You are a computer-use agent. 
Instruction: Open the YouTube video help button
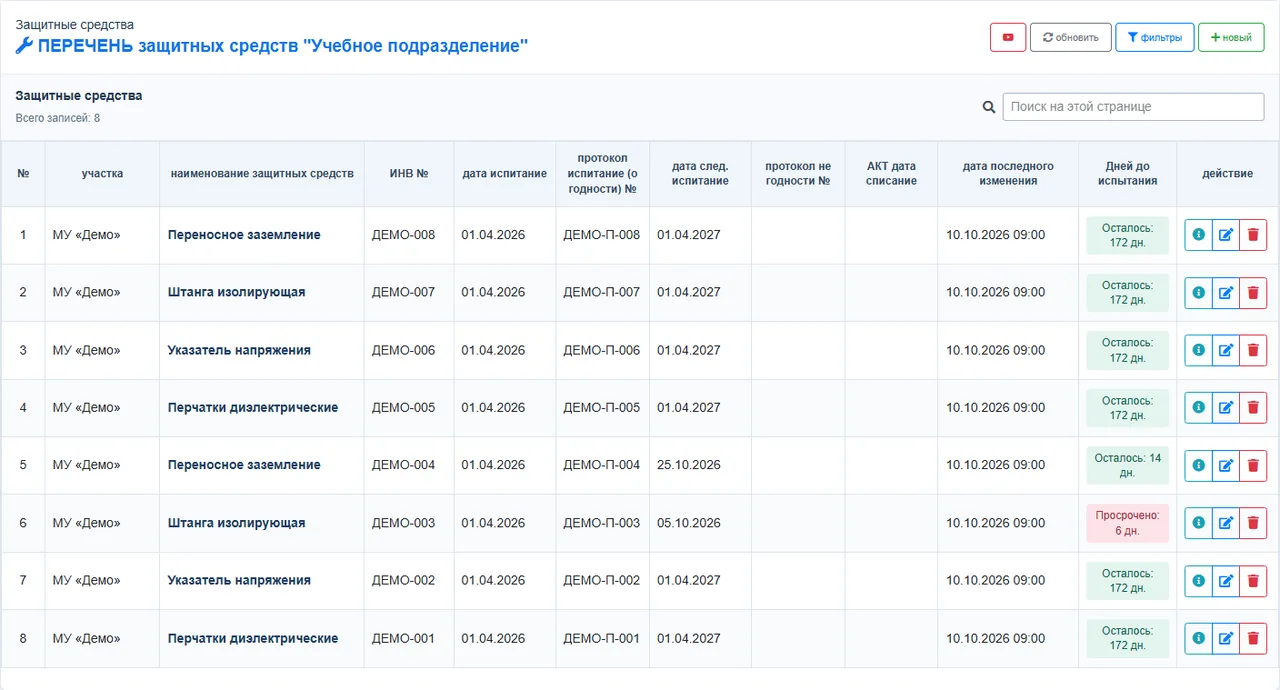click(x=1008, y=38)
